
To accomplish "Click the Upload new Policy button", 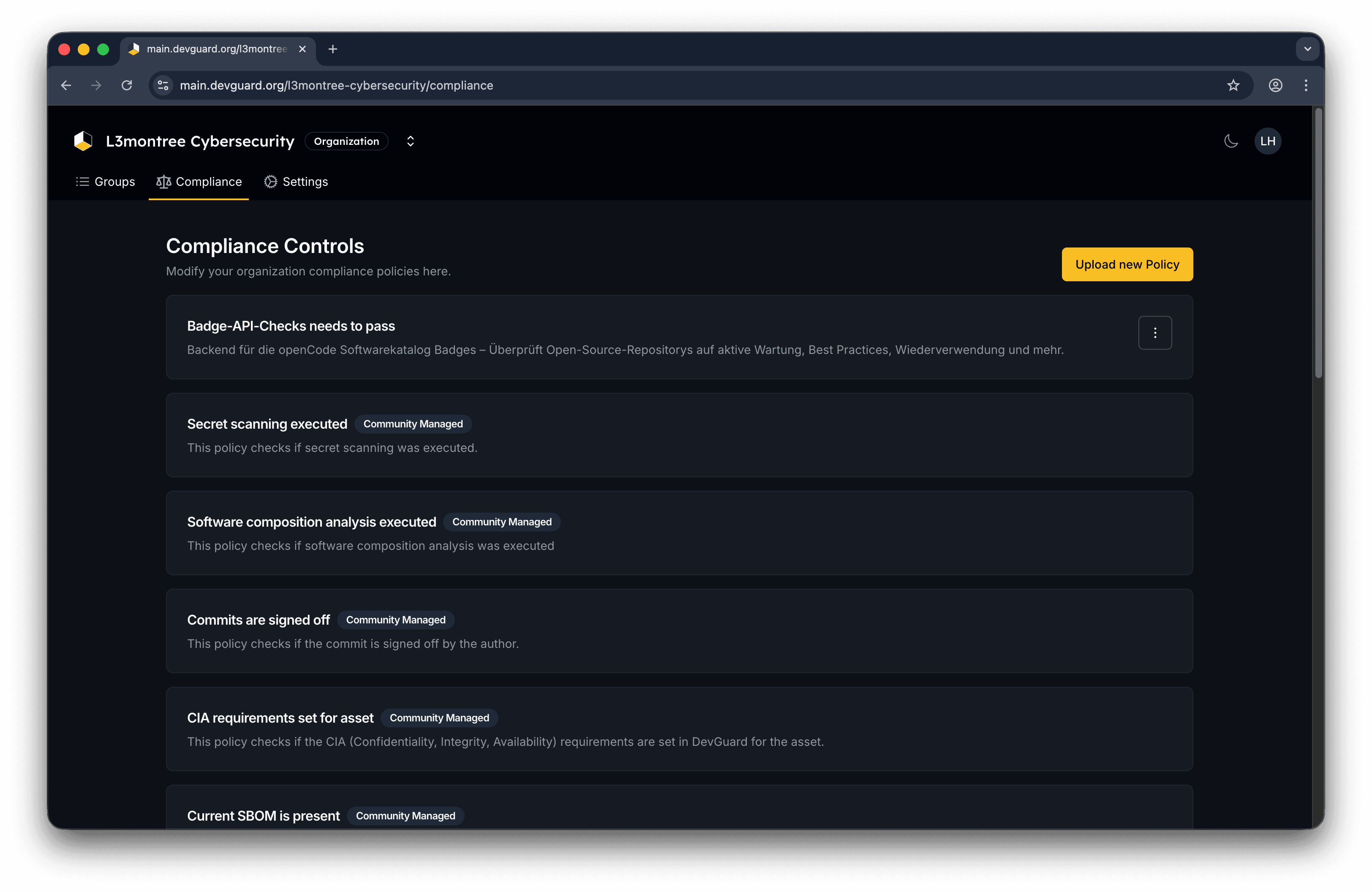I will tap(1127, 264).
